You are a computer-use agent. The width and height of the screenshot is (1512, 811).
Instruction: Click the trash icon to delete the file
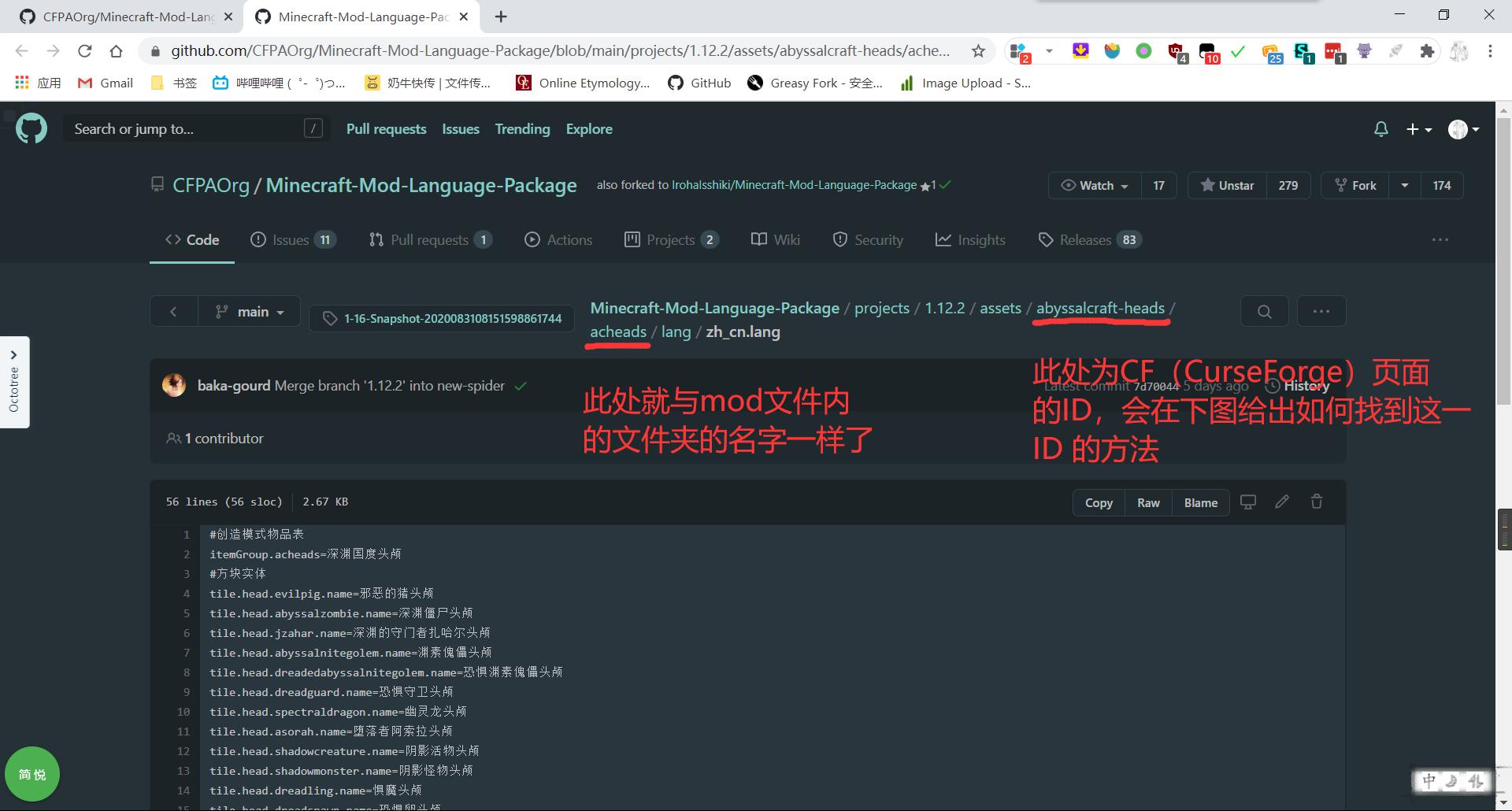coord(1316,502)
